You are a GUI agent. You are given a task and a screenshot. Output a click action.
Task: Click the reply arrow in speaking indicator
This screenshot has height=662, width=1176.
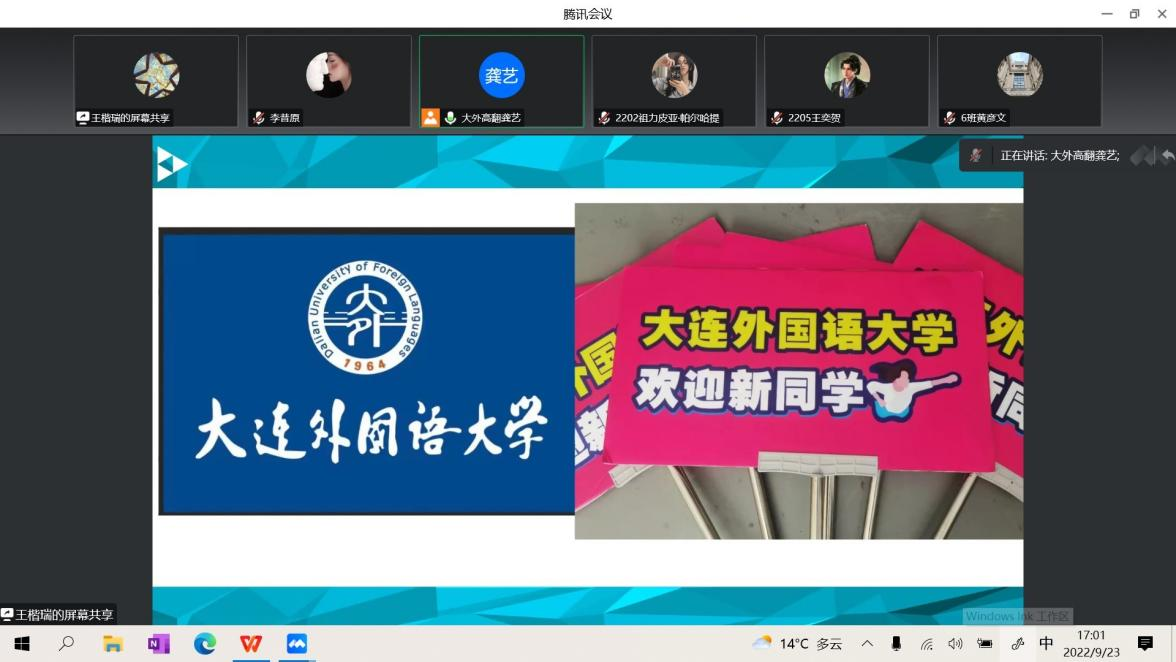[x=1167, y=156]
